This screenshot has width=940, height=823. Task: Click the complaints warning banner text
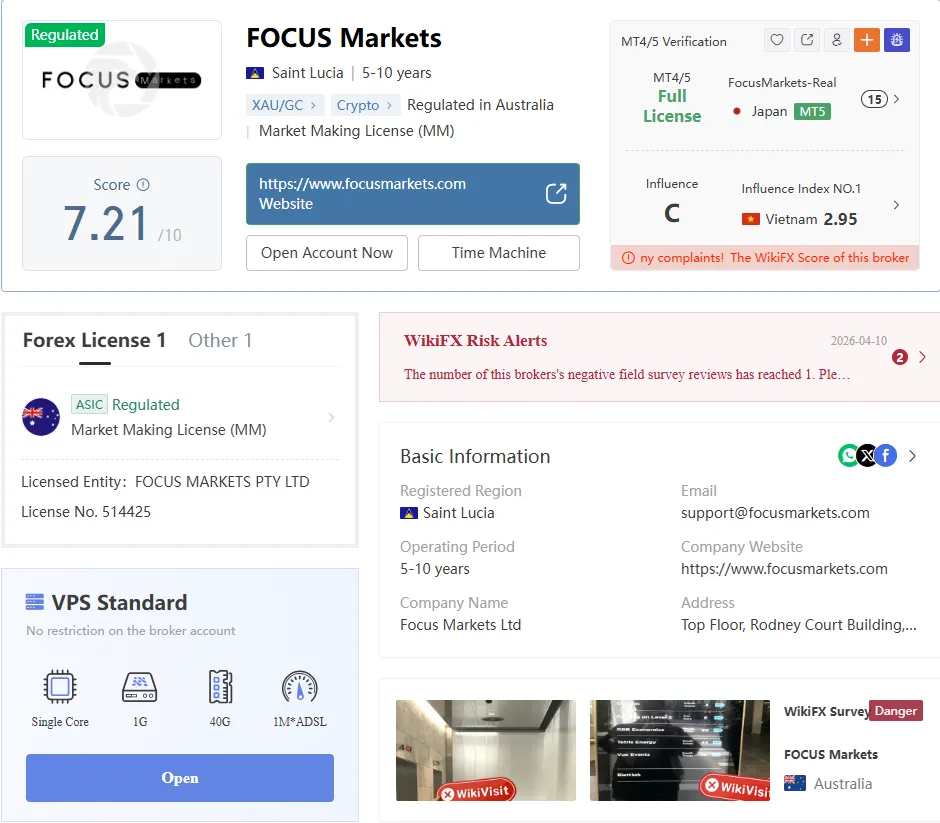pos(775,258)
